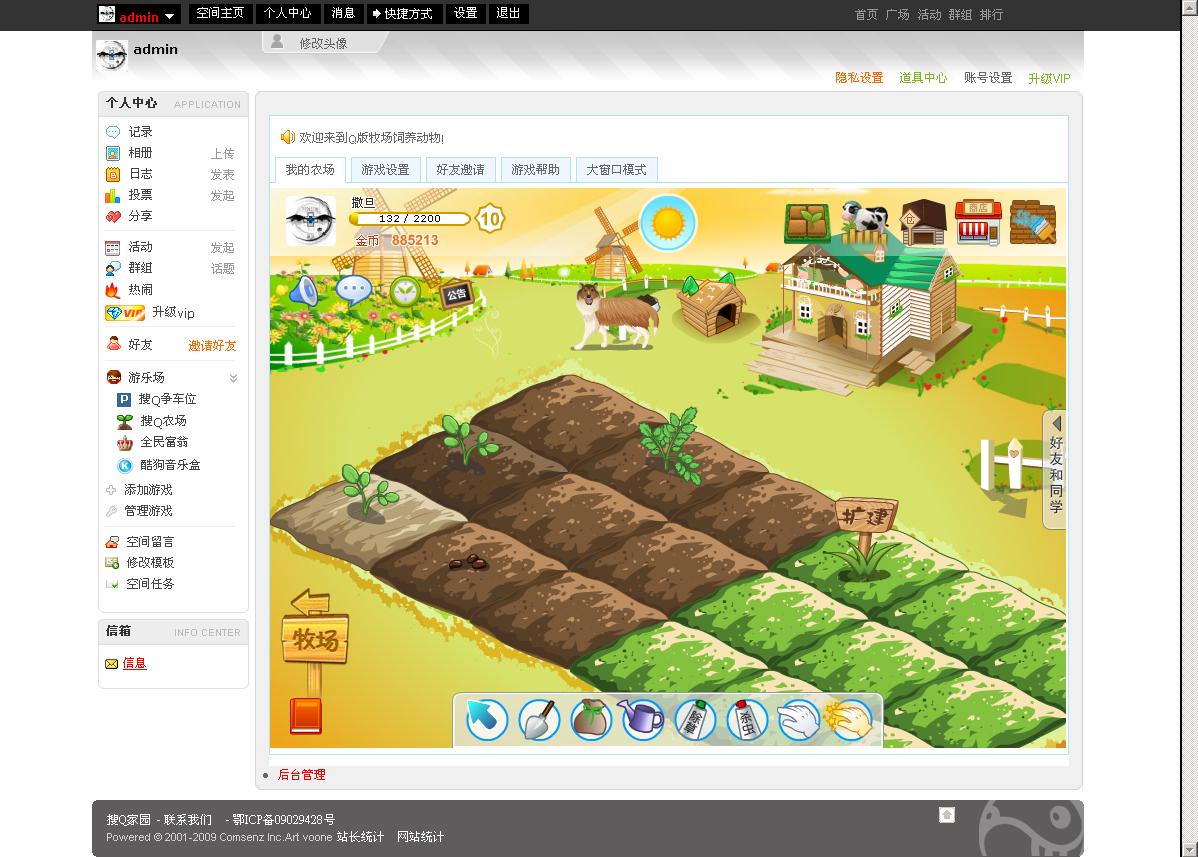1198x857 pixels.
Task: Open the 快捷方式 dropdown menu
Action: coord(403,14)
